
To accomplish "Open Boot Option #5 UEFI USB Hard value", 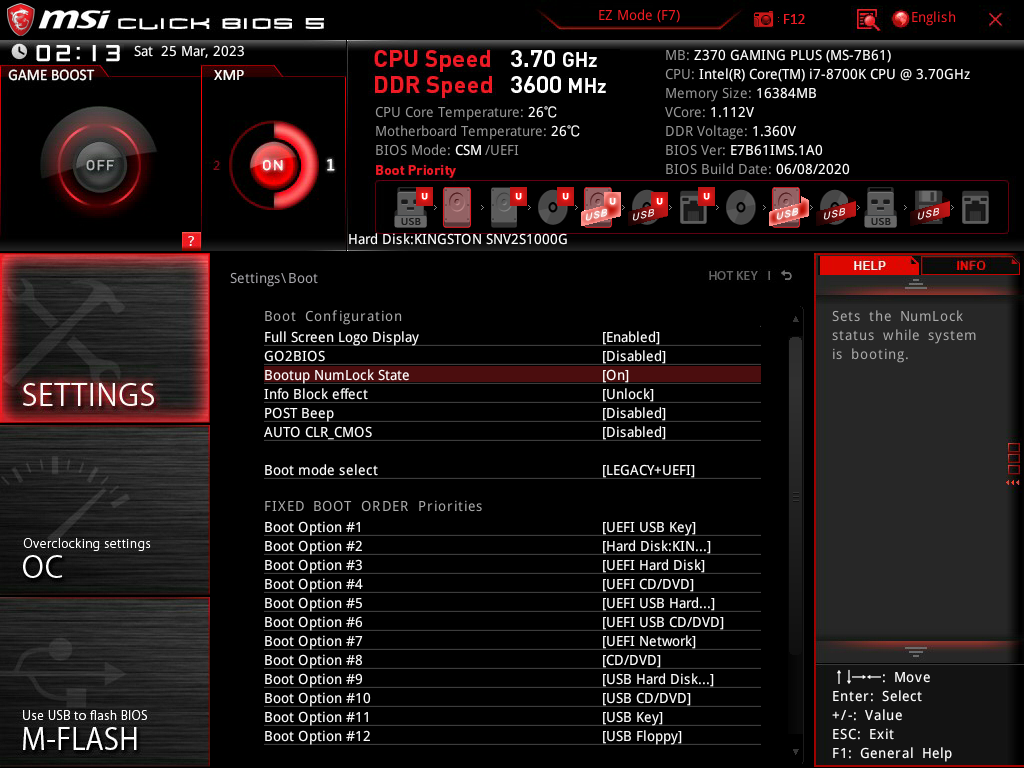I will [x=658, y=603].
